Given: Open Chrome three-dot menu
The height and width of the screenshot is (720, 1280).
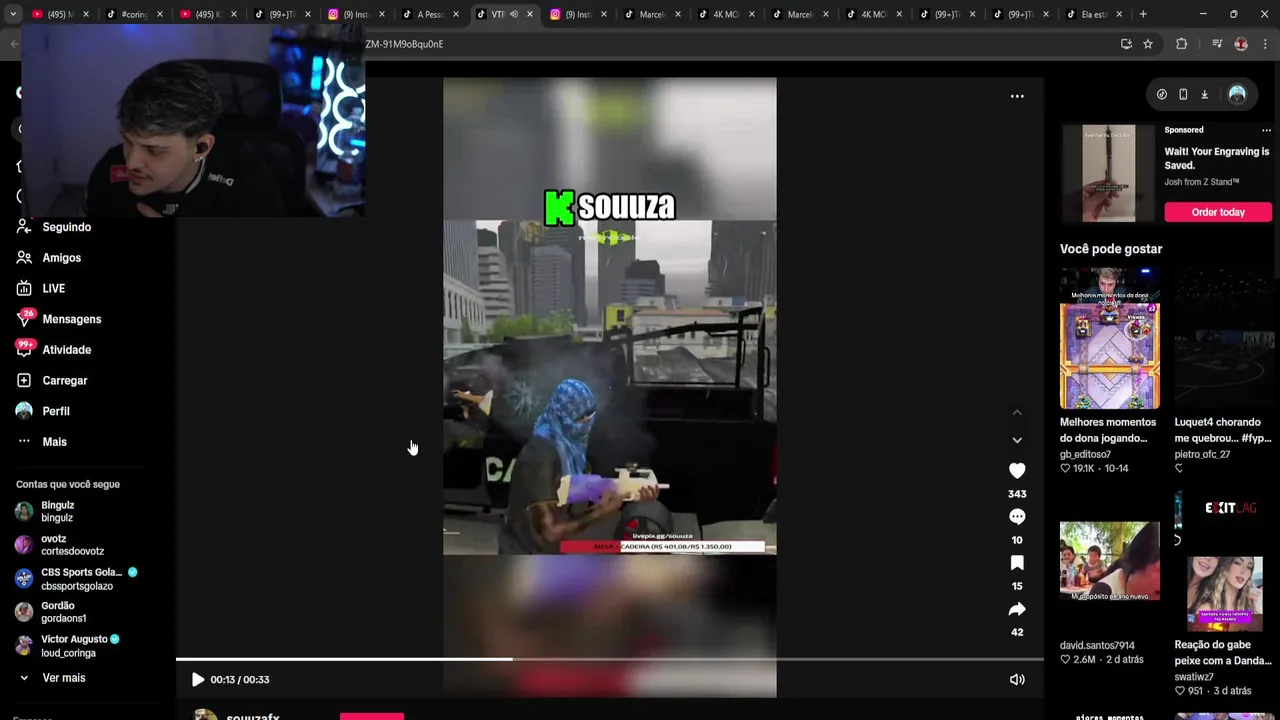Looking at the screenshot, I should click(x=1266, y=44).
